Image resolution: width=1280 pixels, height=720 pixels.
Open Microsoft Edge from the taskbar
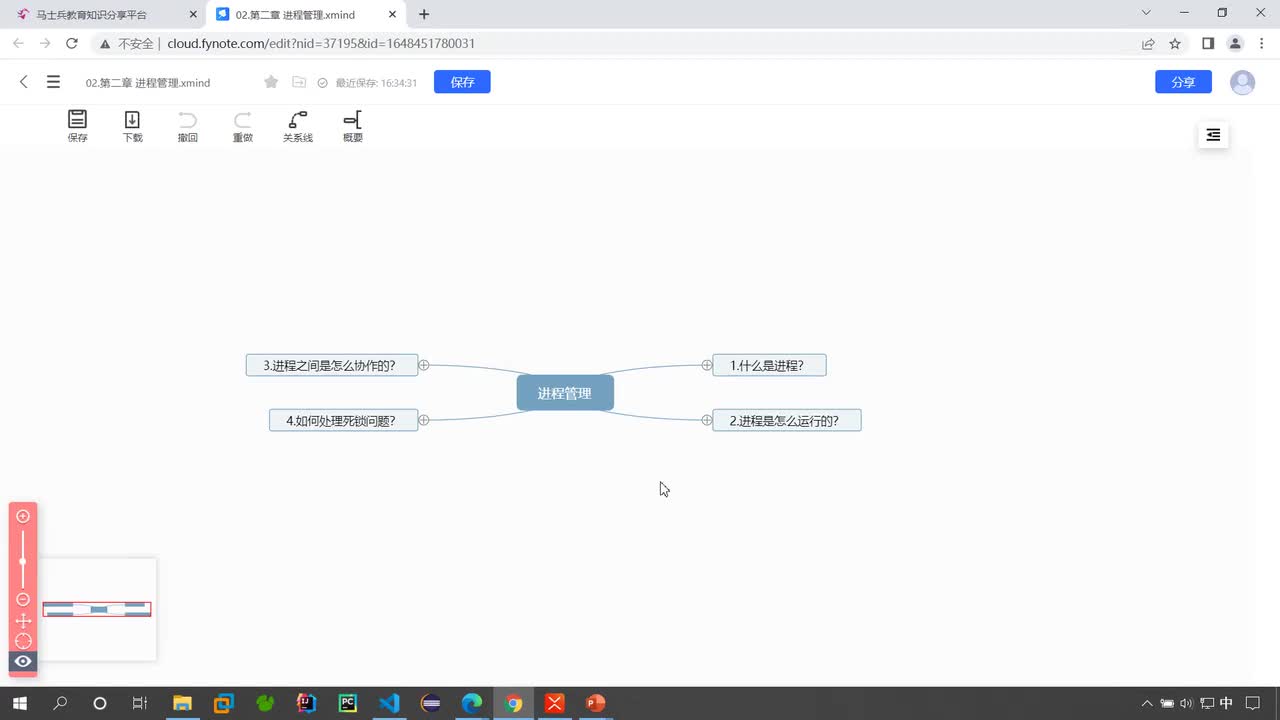tap(471, 703)
